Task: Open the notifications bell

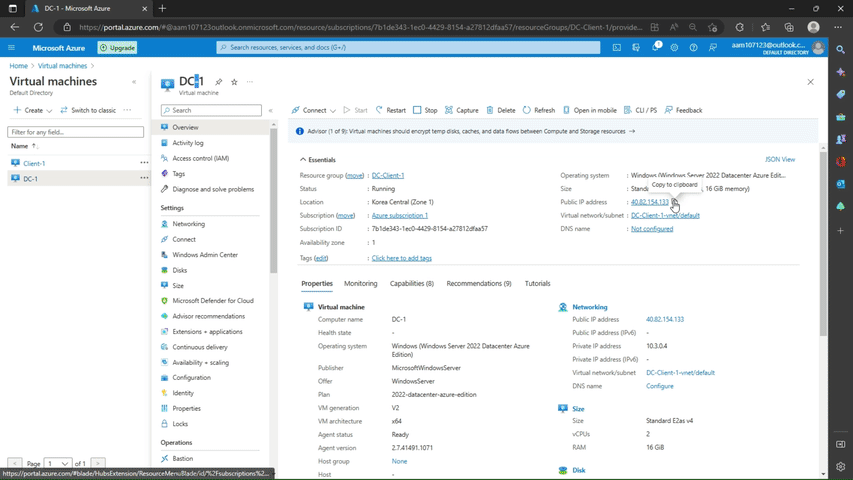Action: [656, 48]
